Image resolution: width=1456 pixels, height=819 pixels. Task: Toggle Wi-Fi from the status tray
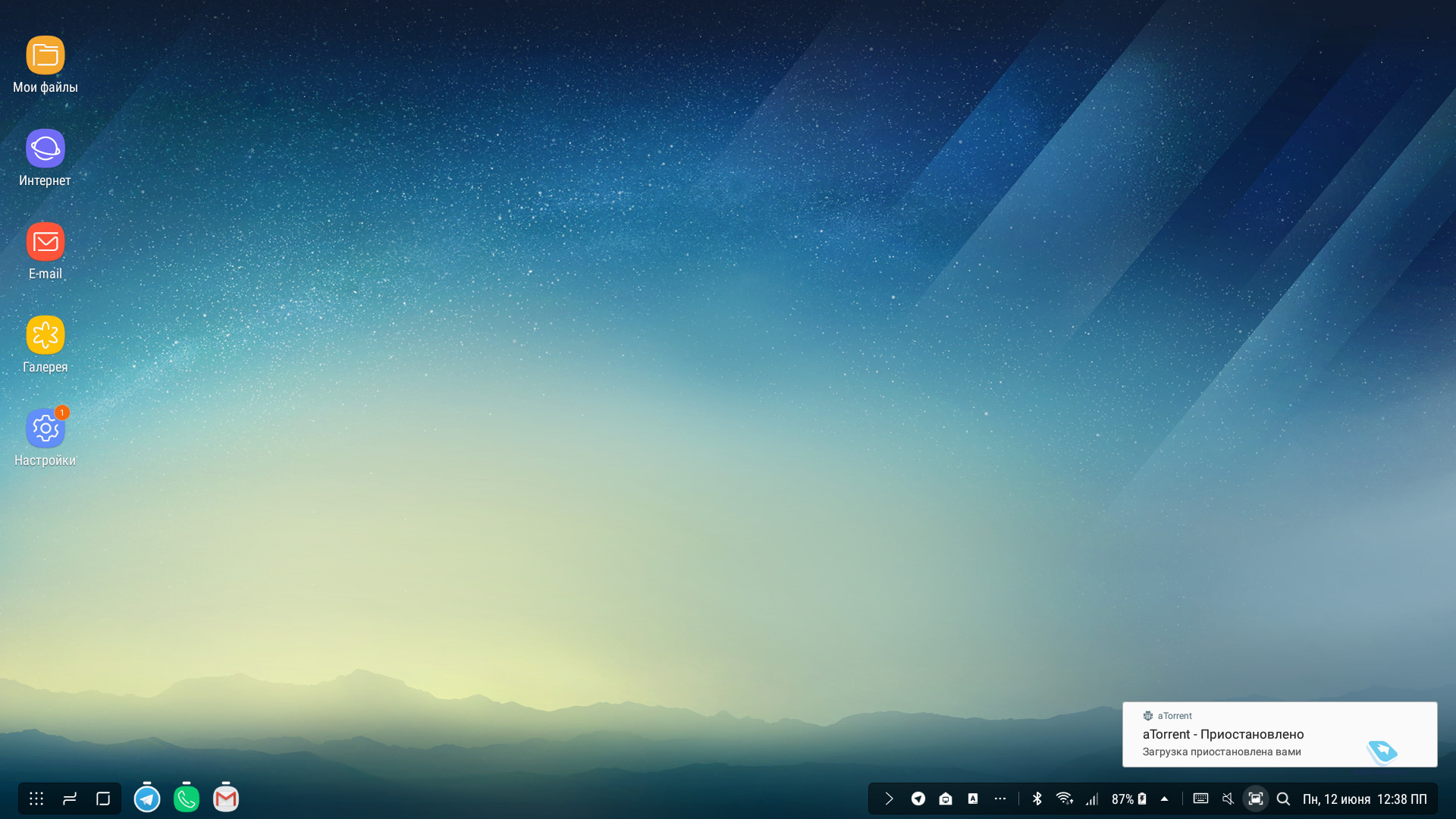[1064, 799]
